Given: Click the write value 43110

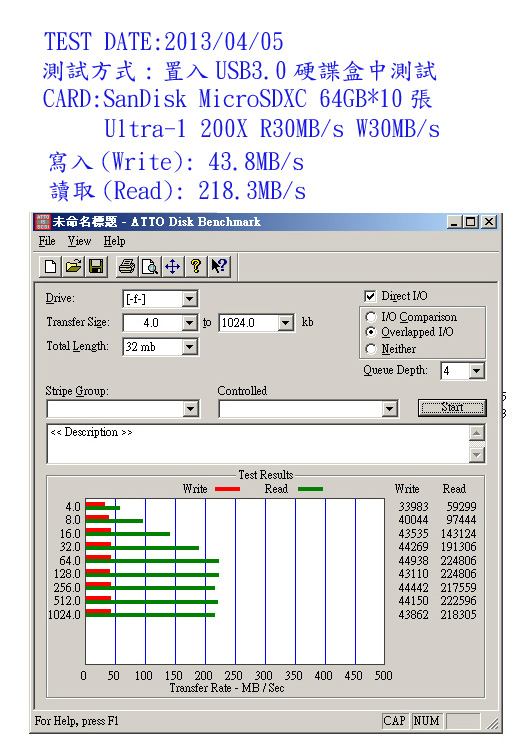Looking at the screenshot, I should click(414, 574).
